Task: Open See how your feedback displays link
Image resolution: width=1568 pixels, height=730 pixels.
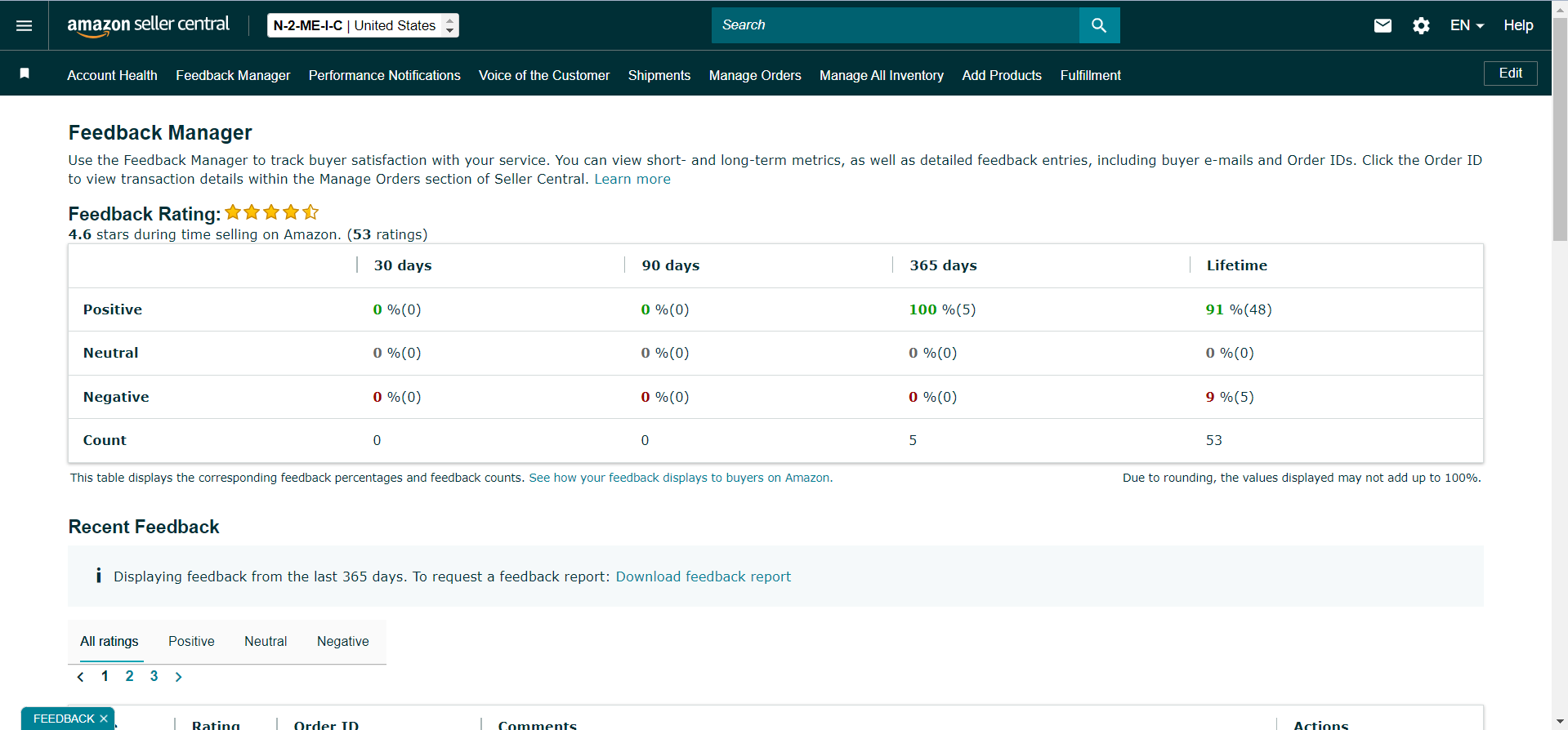Action: pos(681,478)
